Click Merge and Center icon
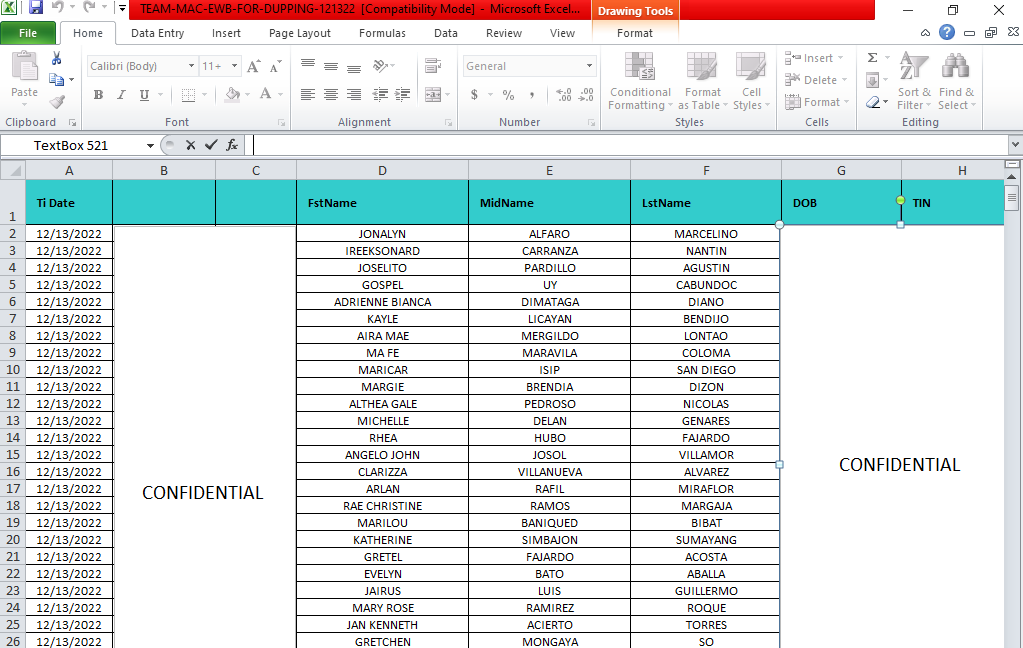The height and width of the screenshot is (648, 1023). tap(433, 95)
